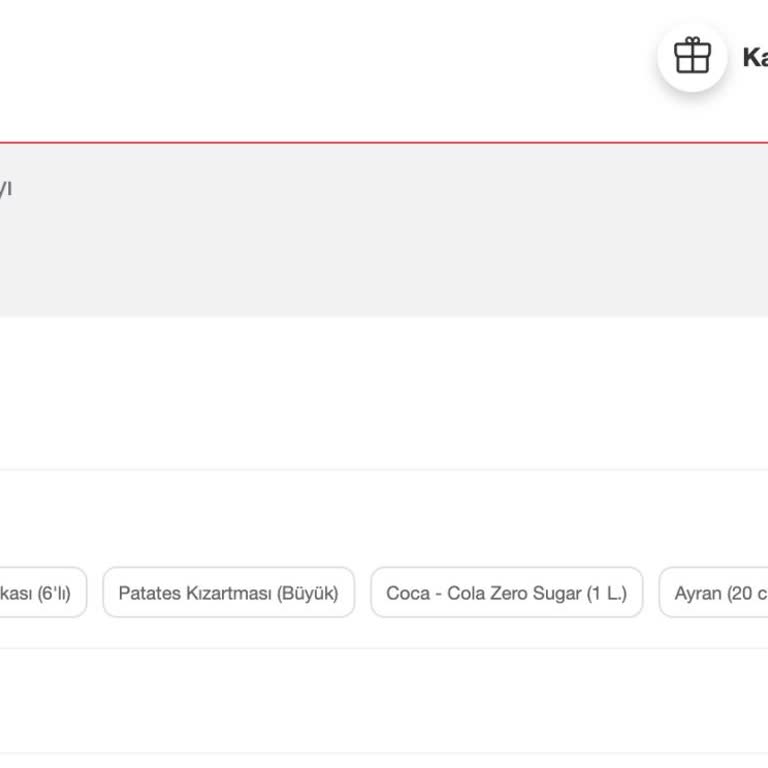Click the word "Ayran" on the last chip
768x768 pixels.
tap(698, 593)
